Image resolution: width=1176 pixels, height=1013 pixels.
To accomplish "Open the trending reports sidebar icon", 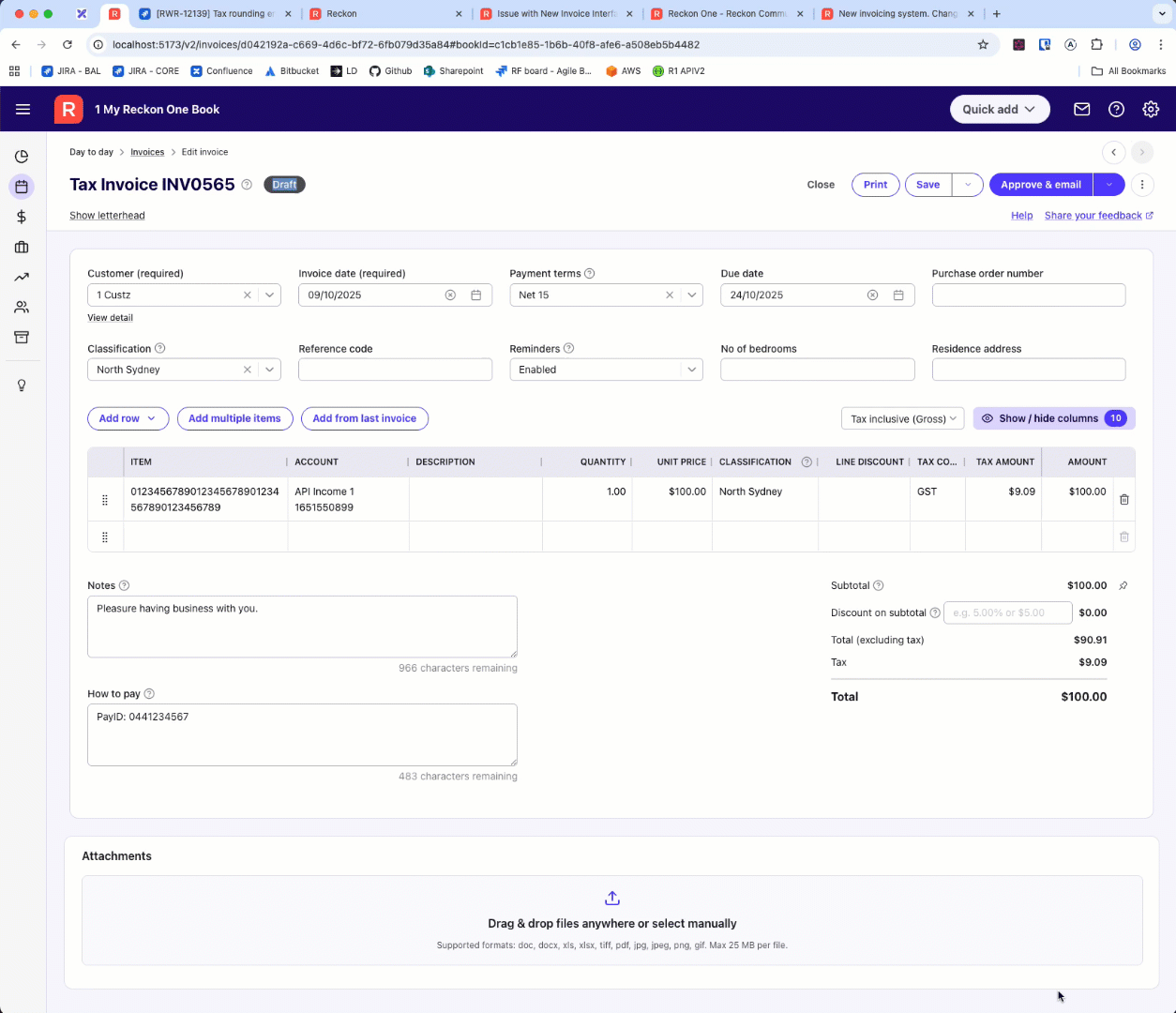I will point(22,277).
